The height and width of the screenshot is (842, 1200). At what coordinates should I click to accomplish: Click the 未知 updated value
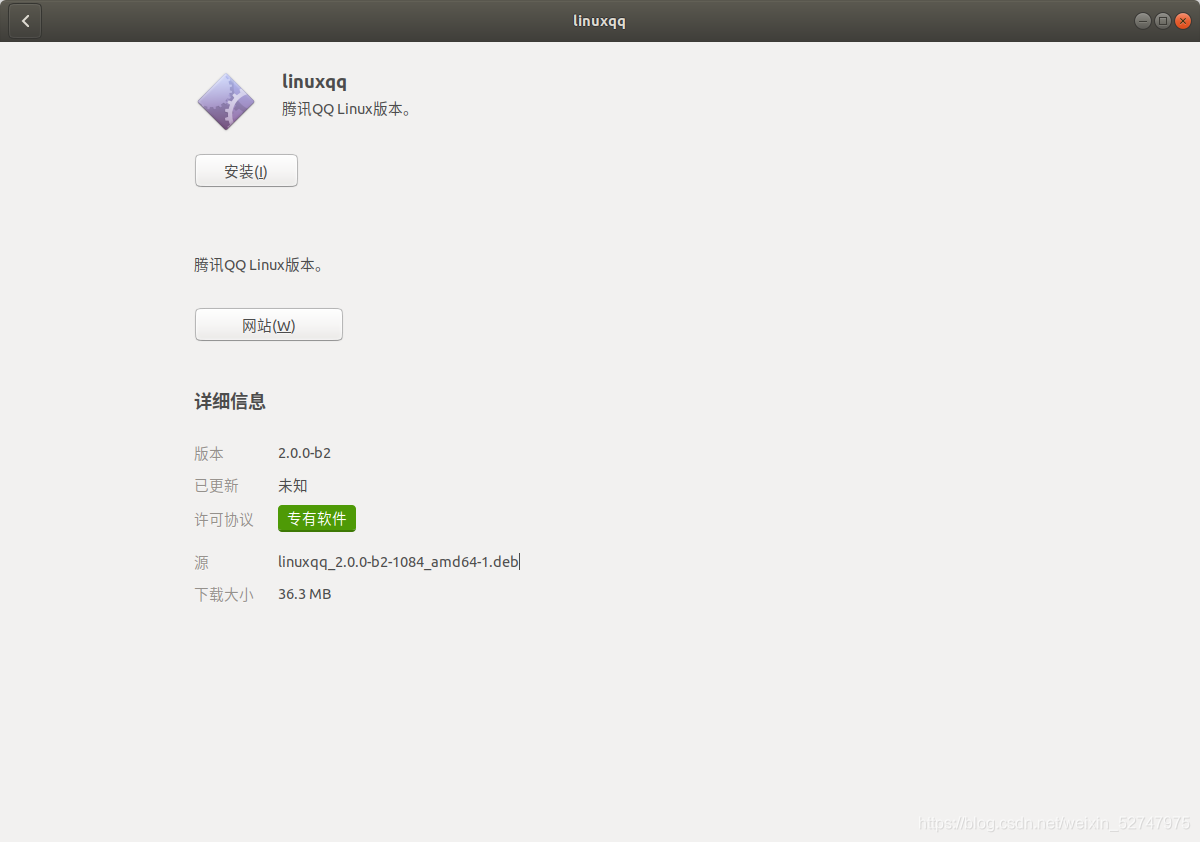click(293, 486)
